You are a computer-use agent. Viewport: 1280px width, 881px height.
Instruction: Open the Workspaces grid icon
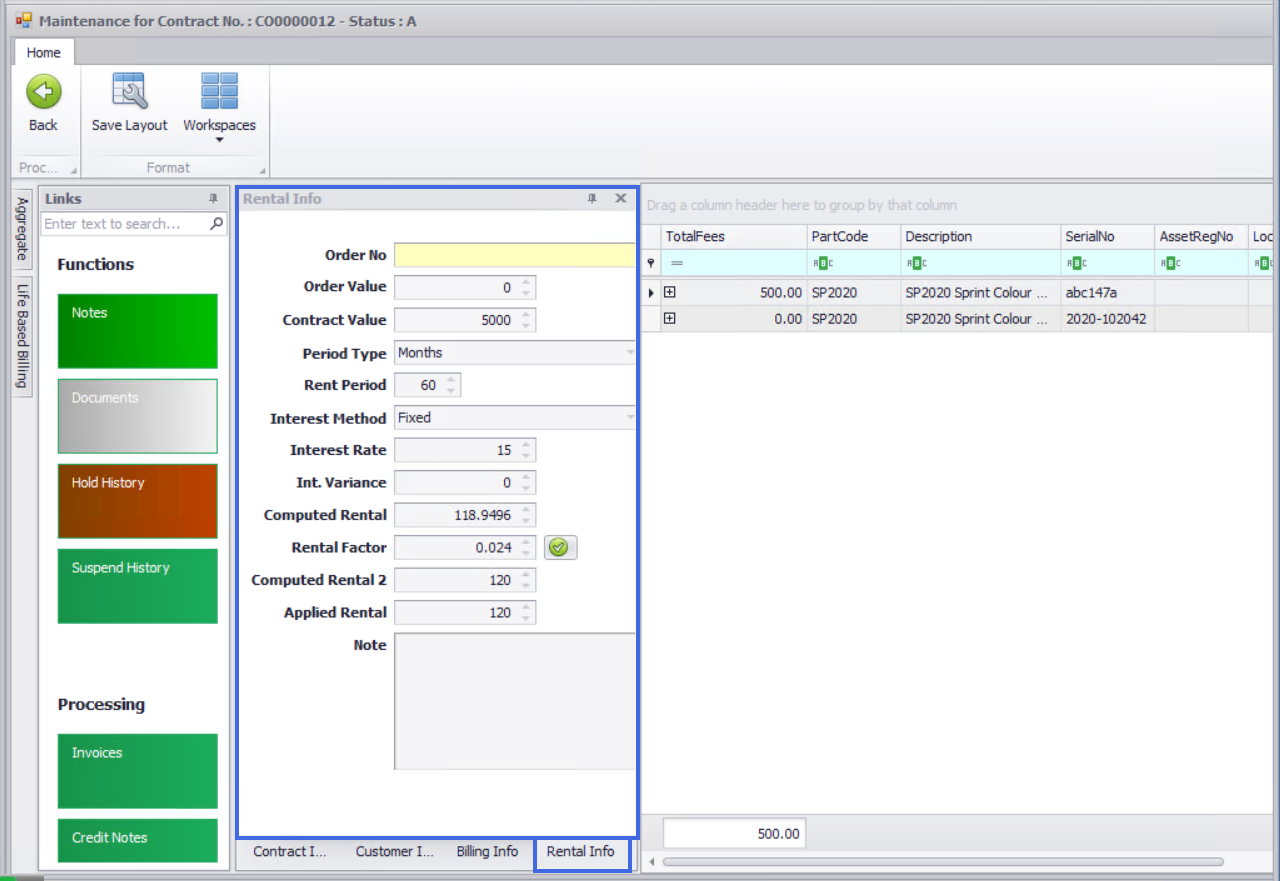[x=219, y=91]
